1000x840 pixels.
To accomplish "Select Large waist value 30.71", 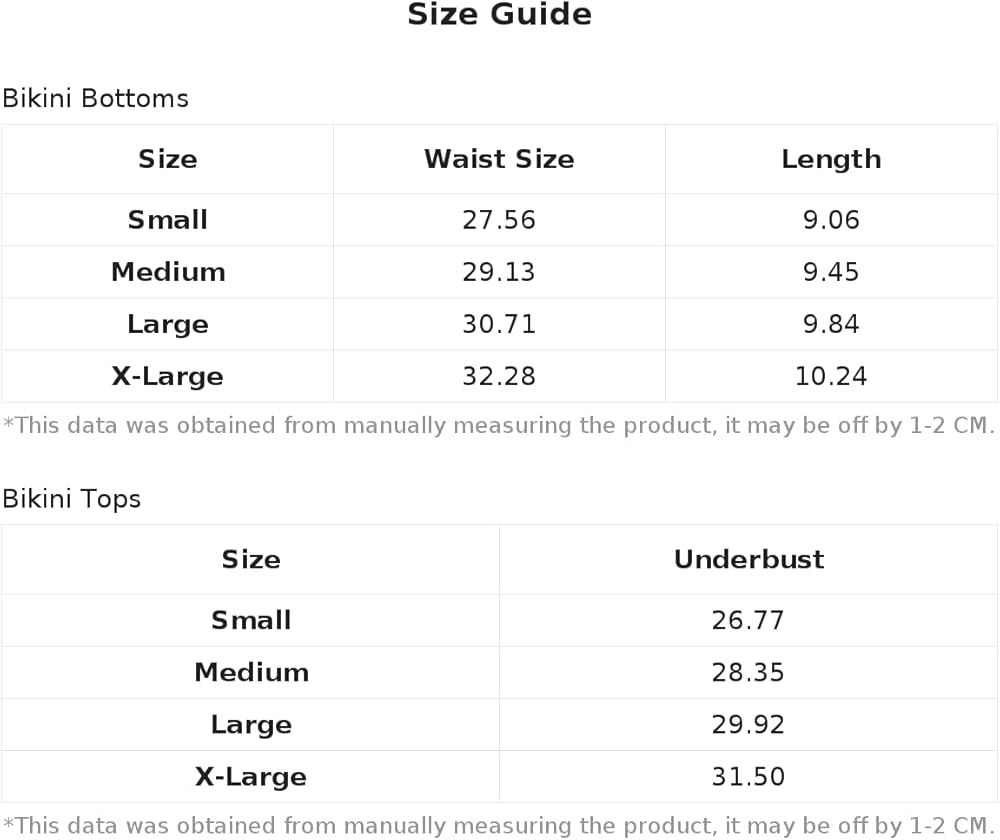I will [499, 324].
